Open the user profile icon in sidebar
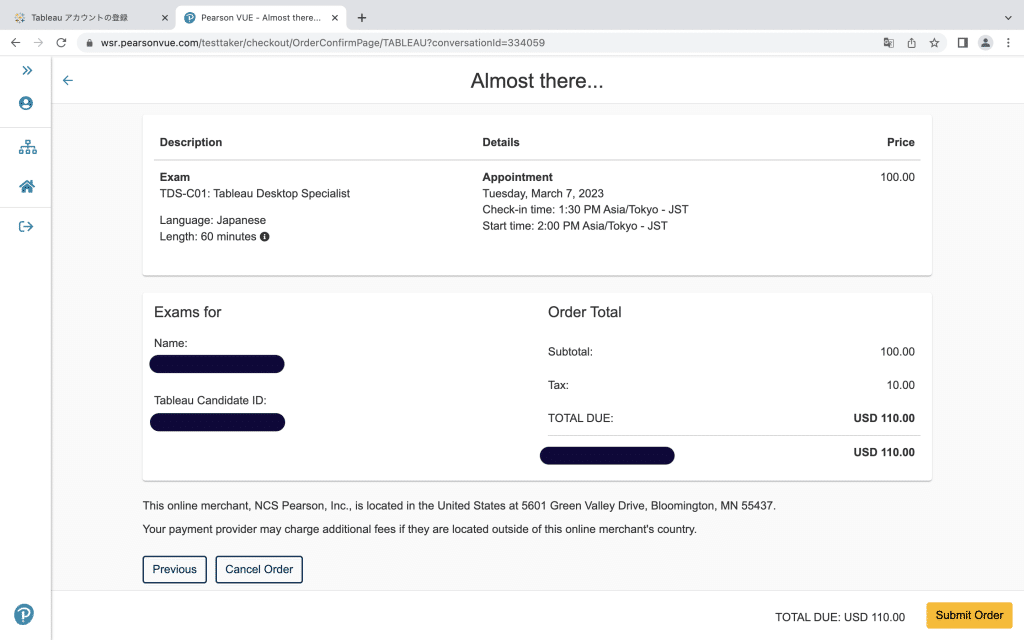This screenshot has height=640, width=1024. click(26, 103)
